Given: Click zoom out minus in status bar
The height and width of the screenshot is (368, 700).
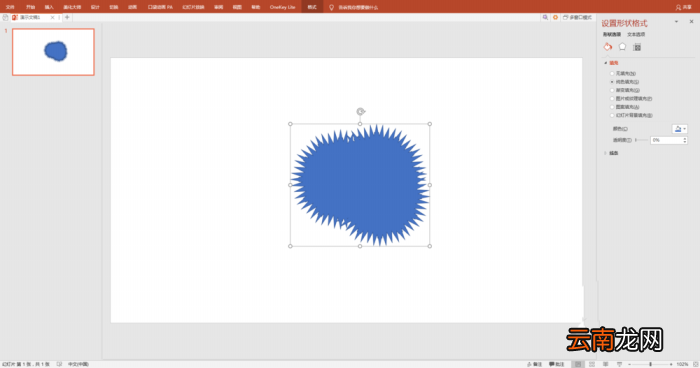Looking at the screenshot, I should (629, 364).
